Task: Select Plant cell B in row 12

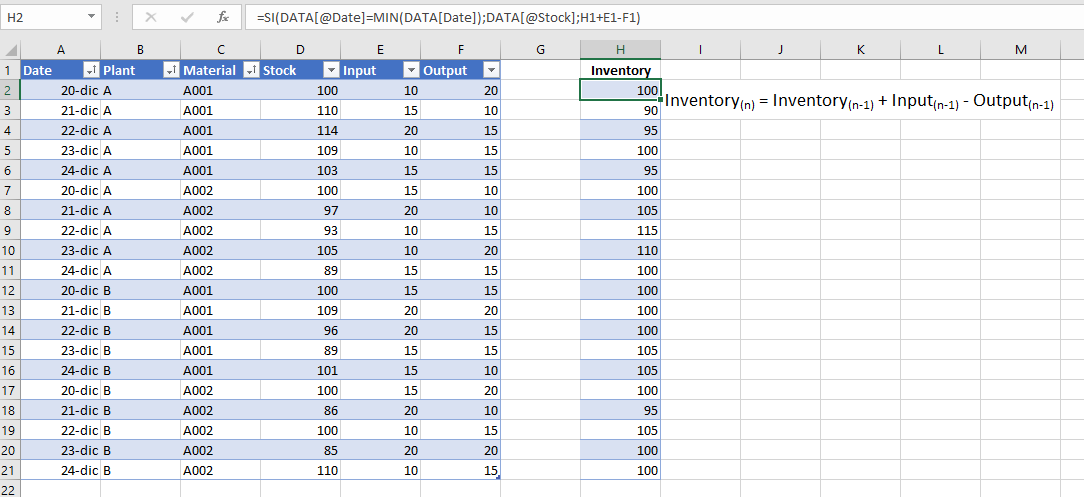Action: tap(140, 290)
